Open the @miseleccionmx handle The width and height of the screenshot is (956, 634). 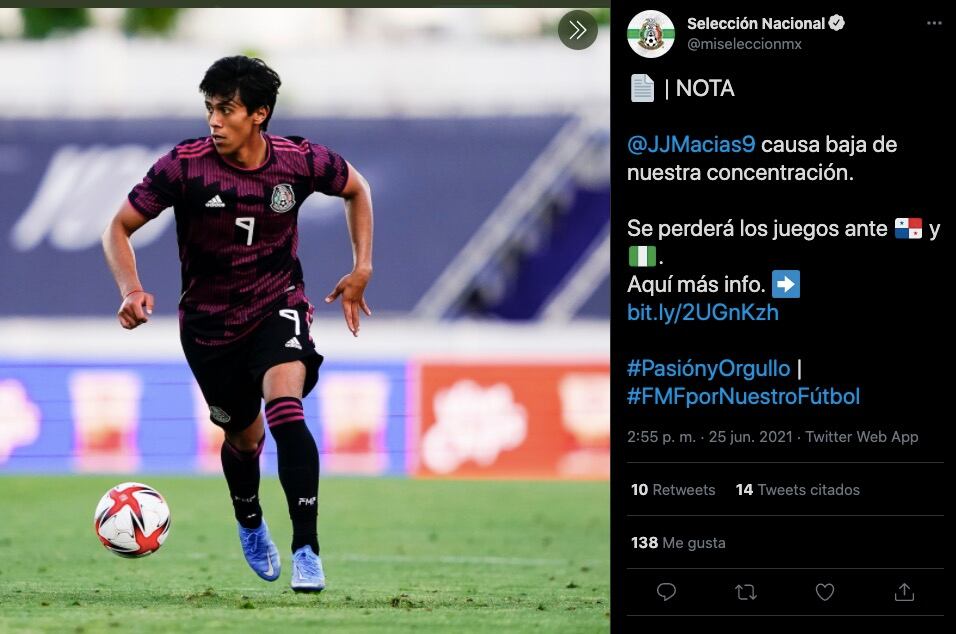744,44
